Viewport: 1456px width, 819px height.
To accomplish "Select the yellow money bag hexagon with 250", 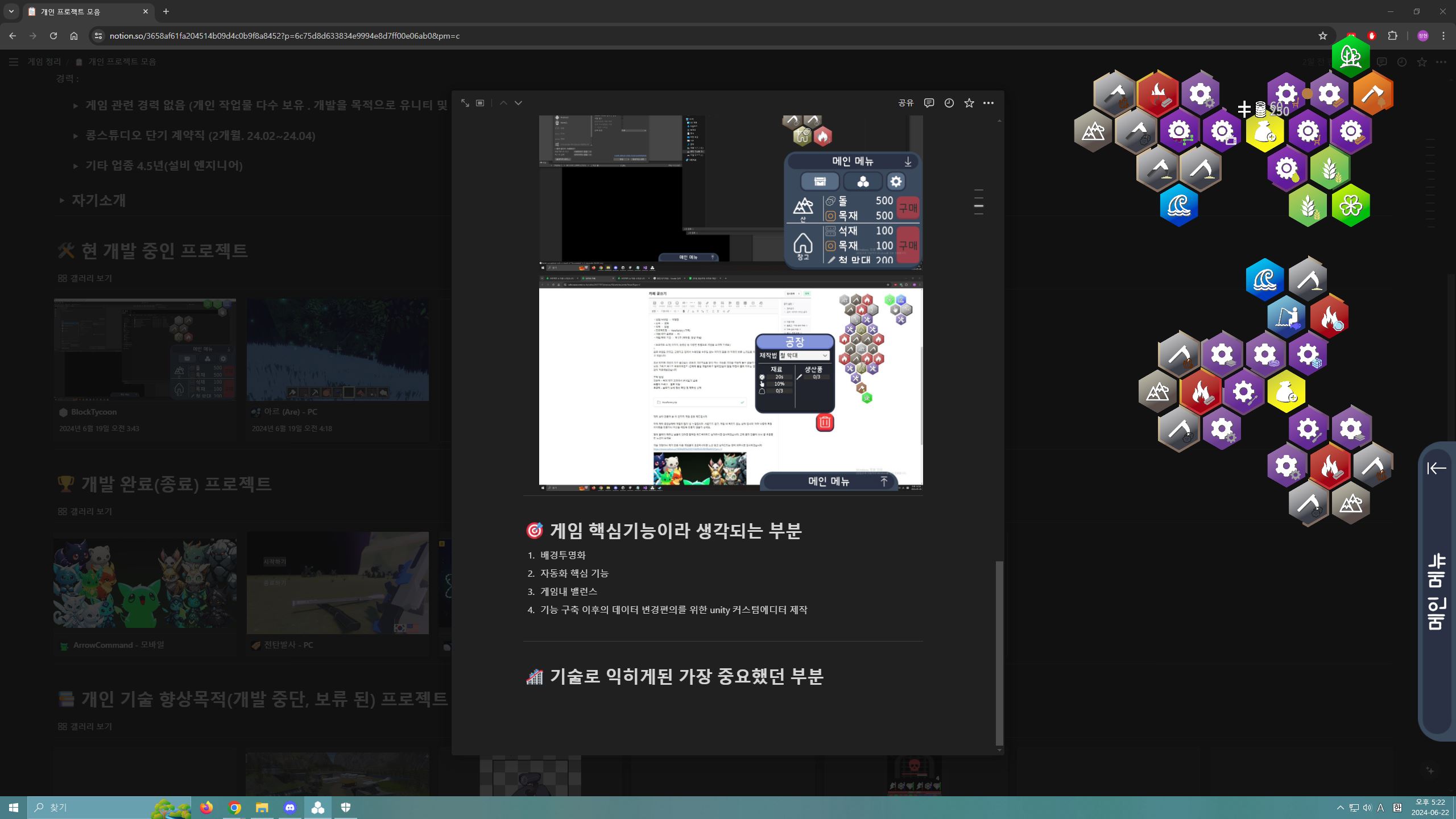I will [1264, 132].
